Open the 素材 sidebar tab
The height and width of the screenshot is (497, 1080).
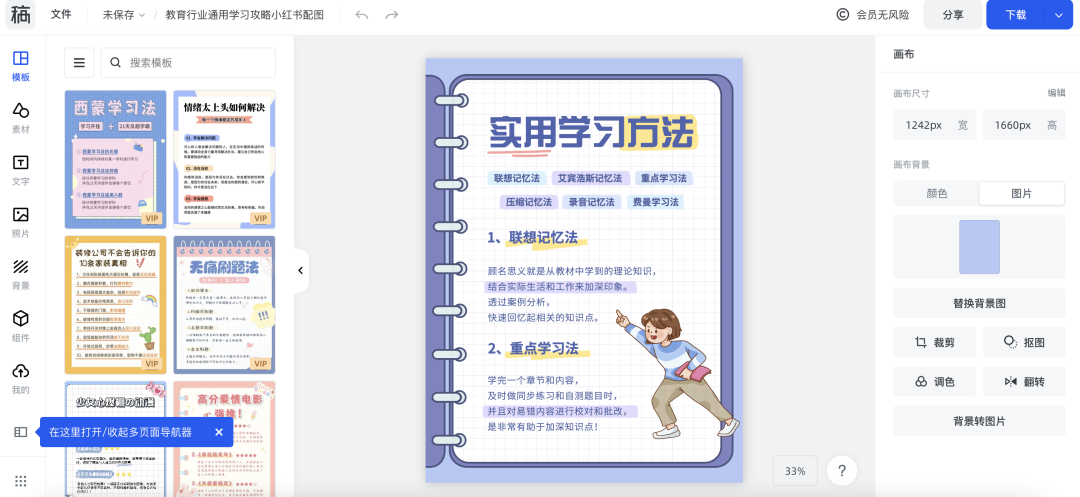tap(21, 118)
